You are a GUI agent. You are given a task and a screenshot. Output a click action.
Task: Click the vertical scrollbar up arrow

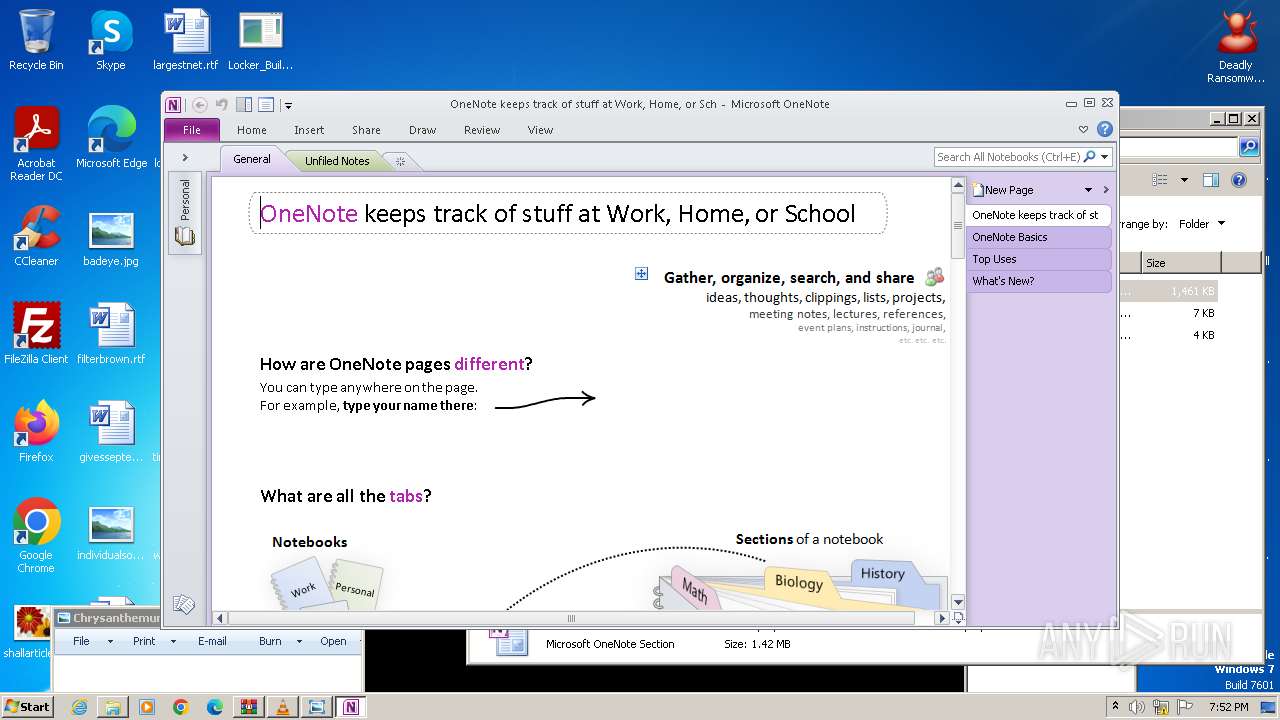tap(958, 186)
